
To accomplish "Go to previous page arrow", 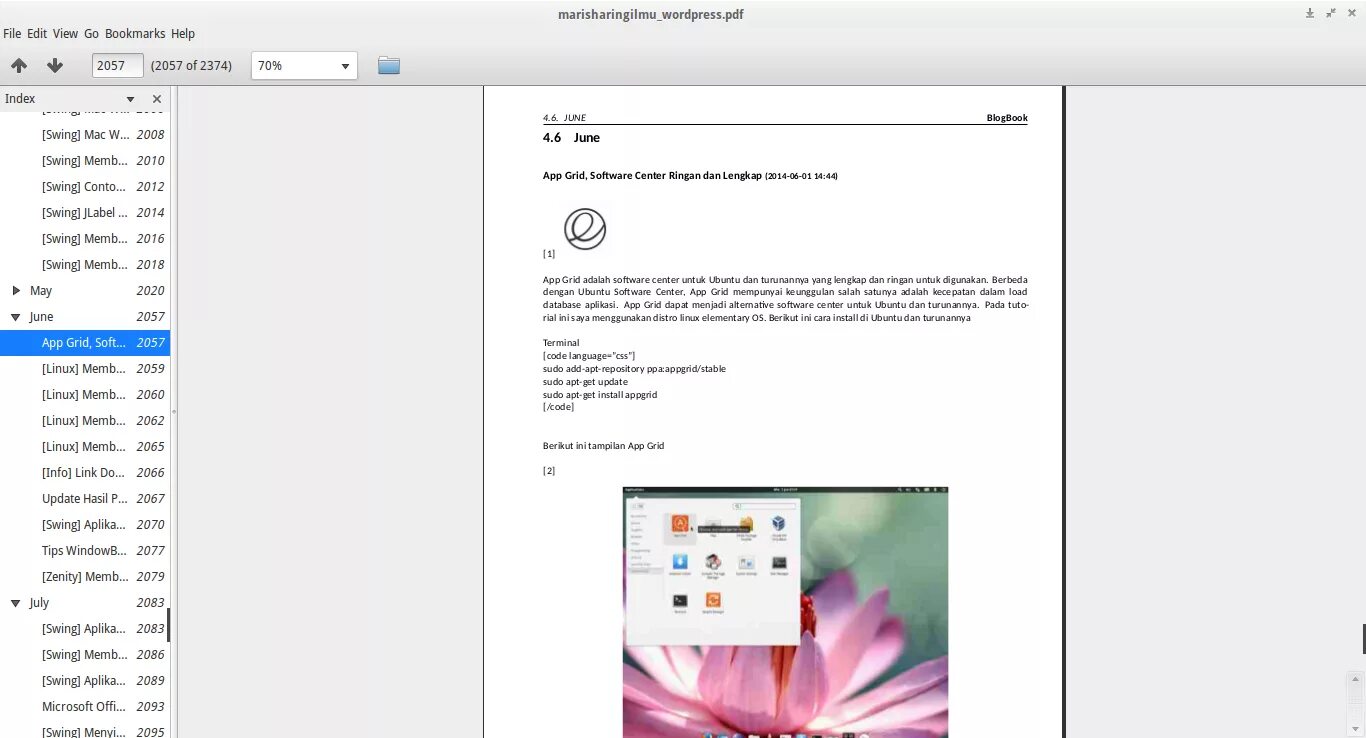I will [x=19, y=66].
